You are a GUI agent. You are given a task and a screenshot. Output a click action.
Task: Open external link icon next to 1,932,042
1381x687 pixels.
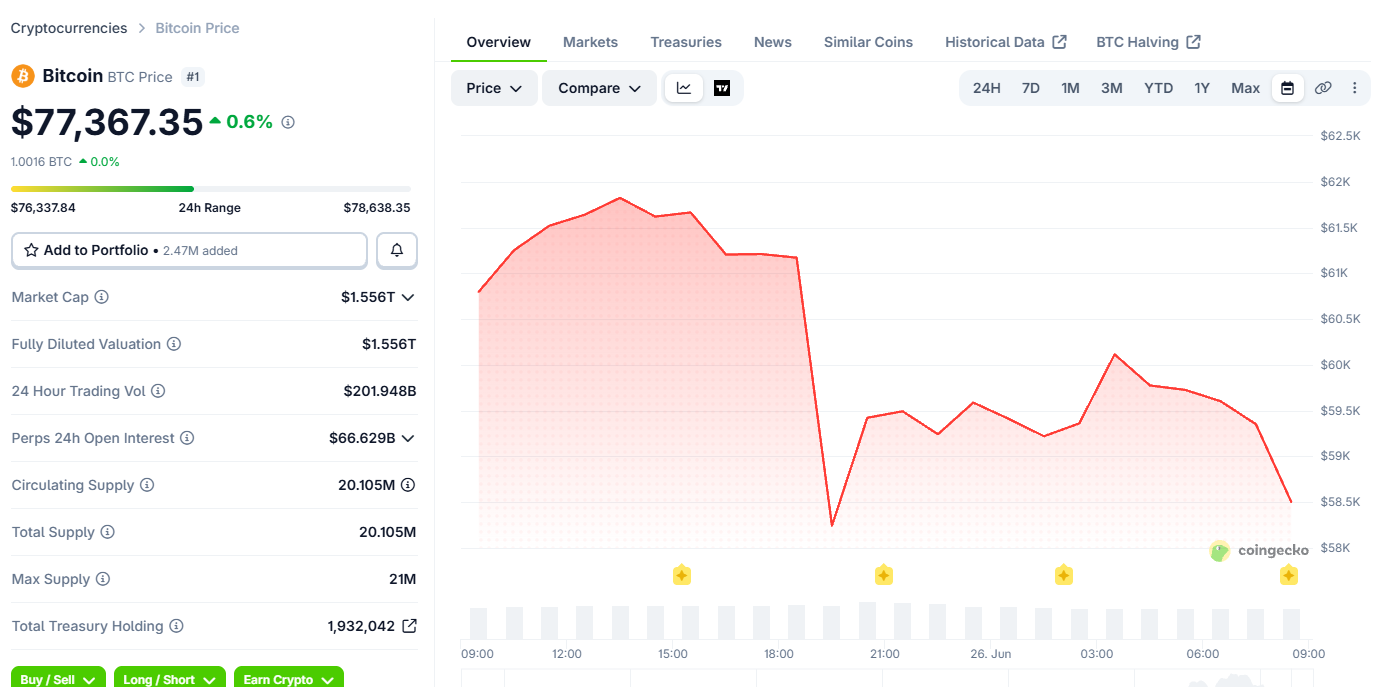(x=409, y=626)
